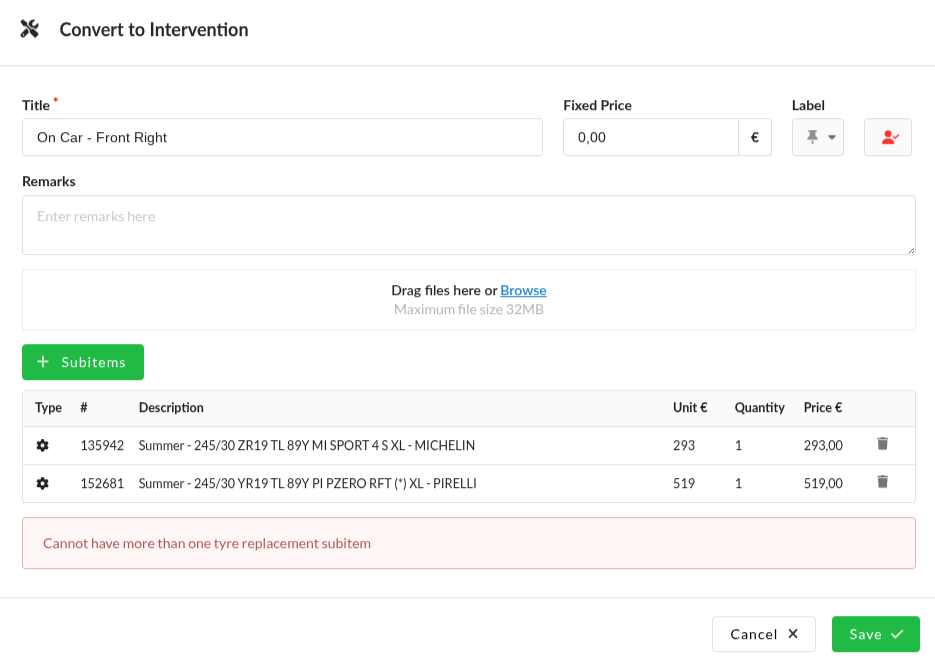Click the euro currency symbol addon

point(755,138)
